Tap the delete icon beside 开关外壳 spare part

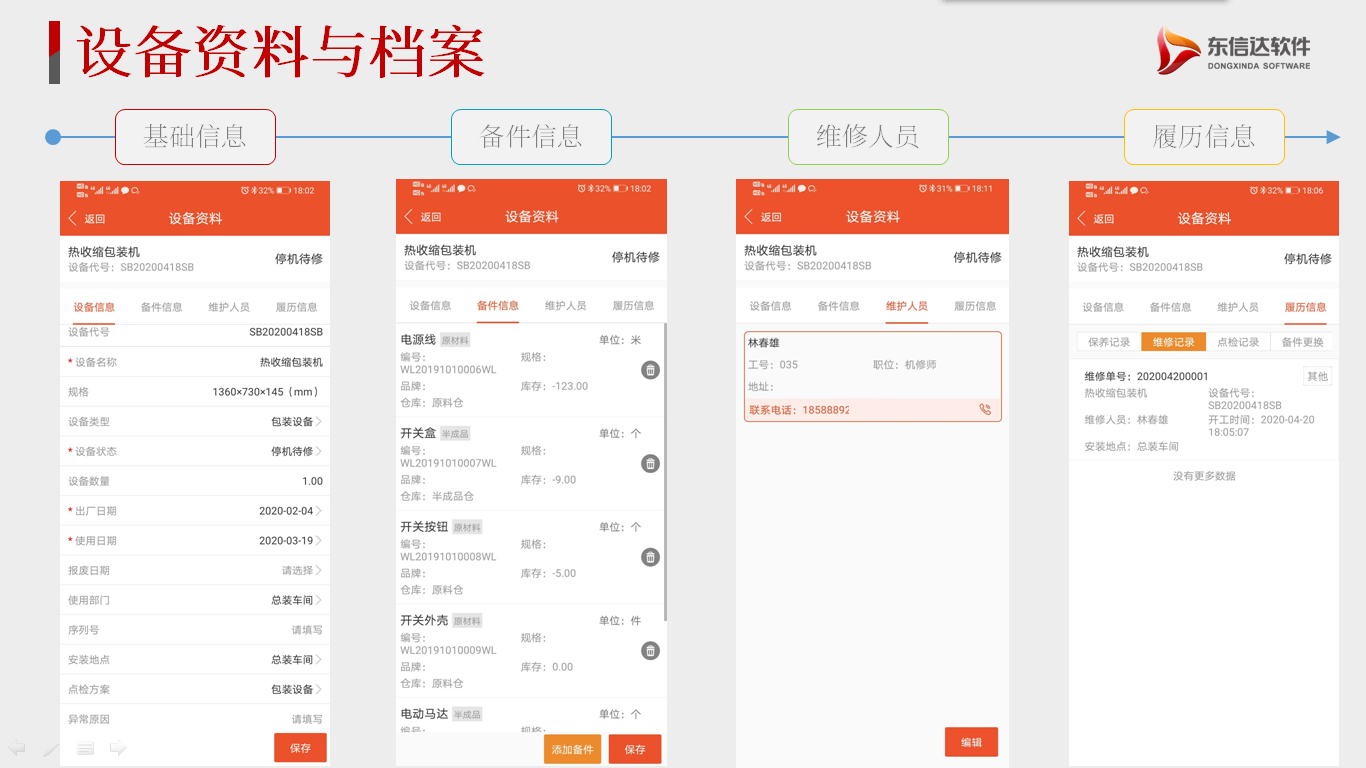coord(650,650)
